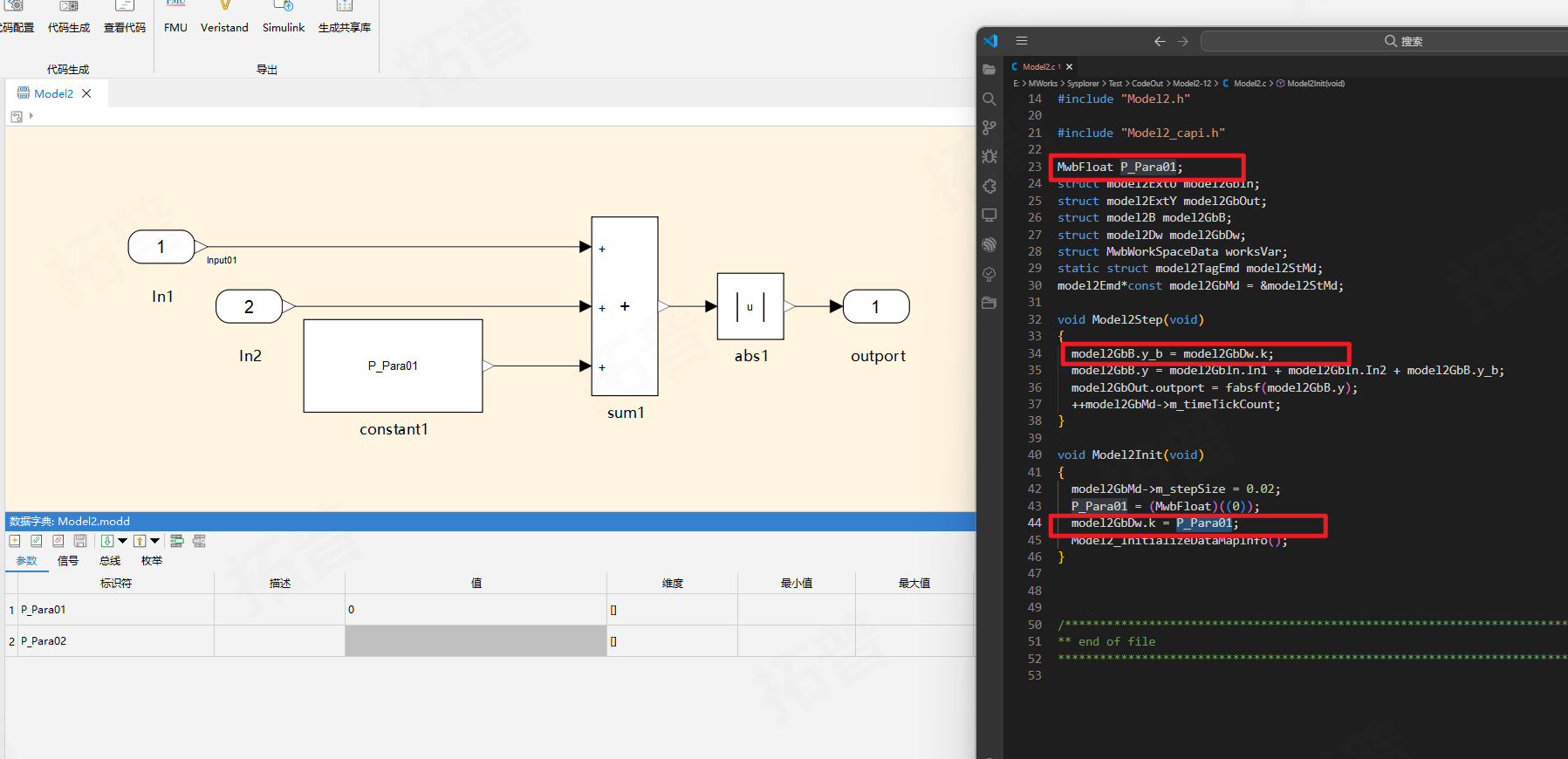Open the VS Code Extensions view
Image resolution: width=1568 pixels, height=759 pixels.
989,186
